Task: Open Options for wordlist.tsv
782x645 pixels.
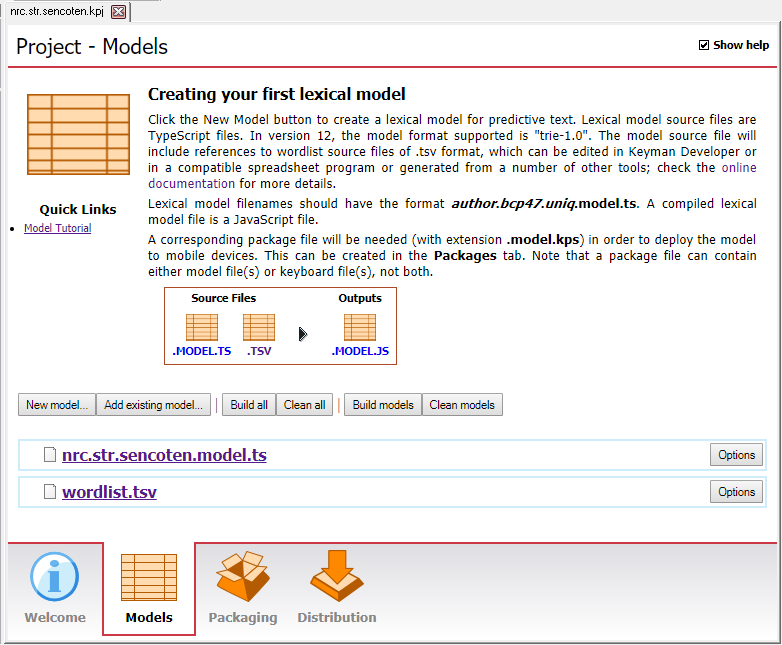Action: point(736,491)
